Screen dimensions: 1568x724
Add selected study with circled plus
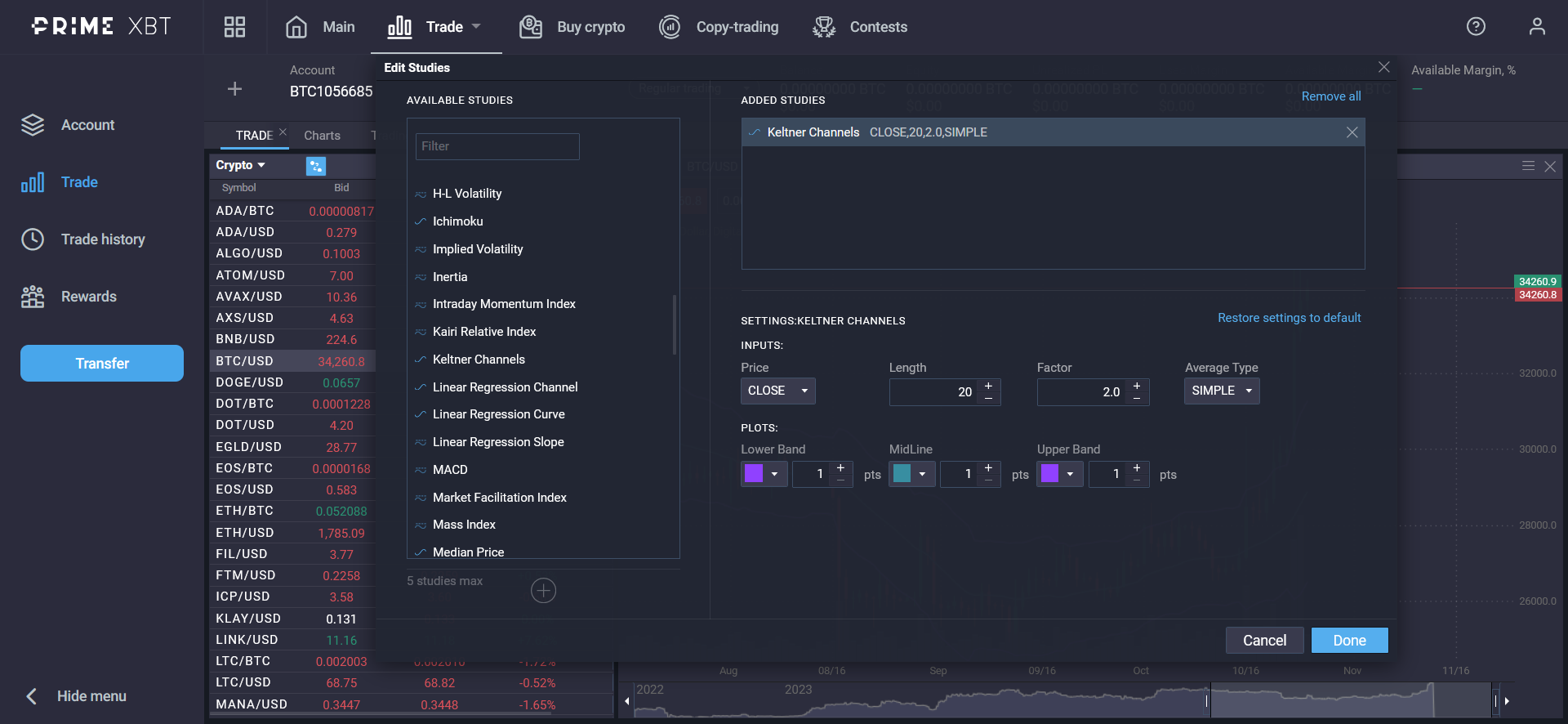[543, 590]
